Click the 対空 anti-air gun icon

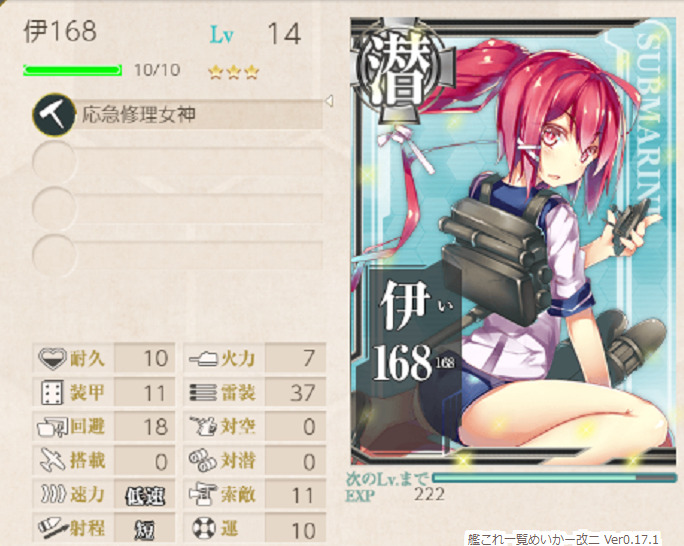pyautogui.click(x=203, y=426)
